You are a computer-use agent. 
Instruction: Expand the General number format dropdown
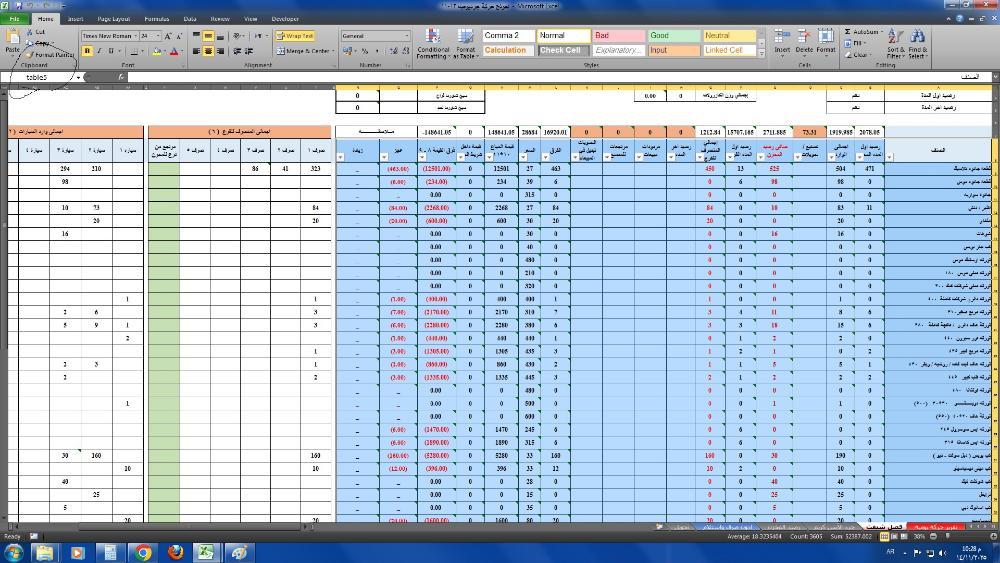[x=406, y=36]
